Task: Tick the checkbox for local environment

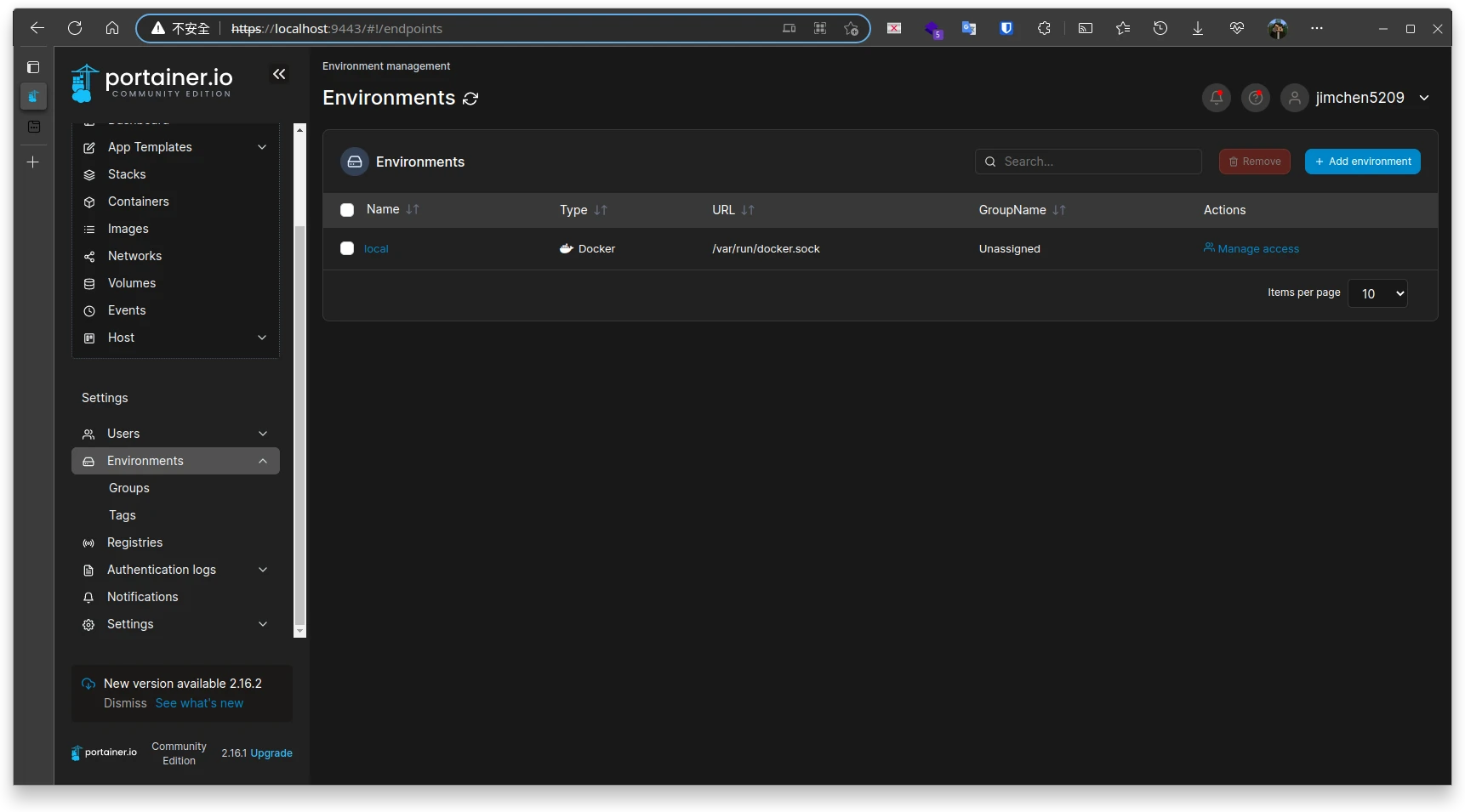Action: [347, 249]
